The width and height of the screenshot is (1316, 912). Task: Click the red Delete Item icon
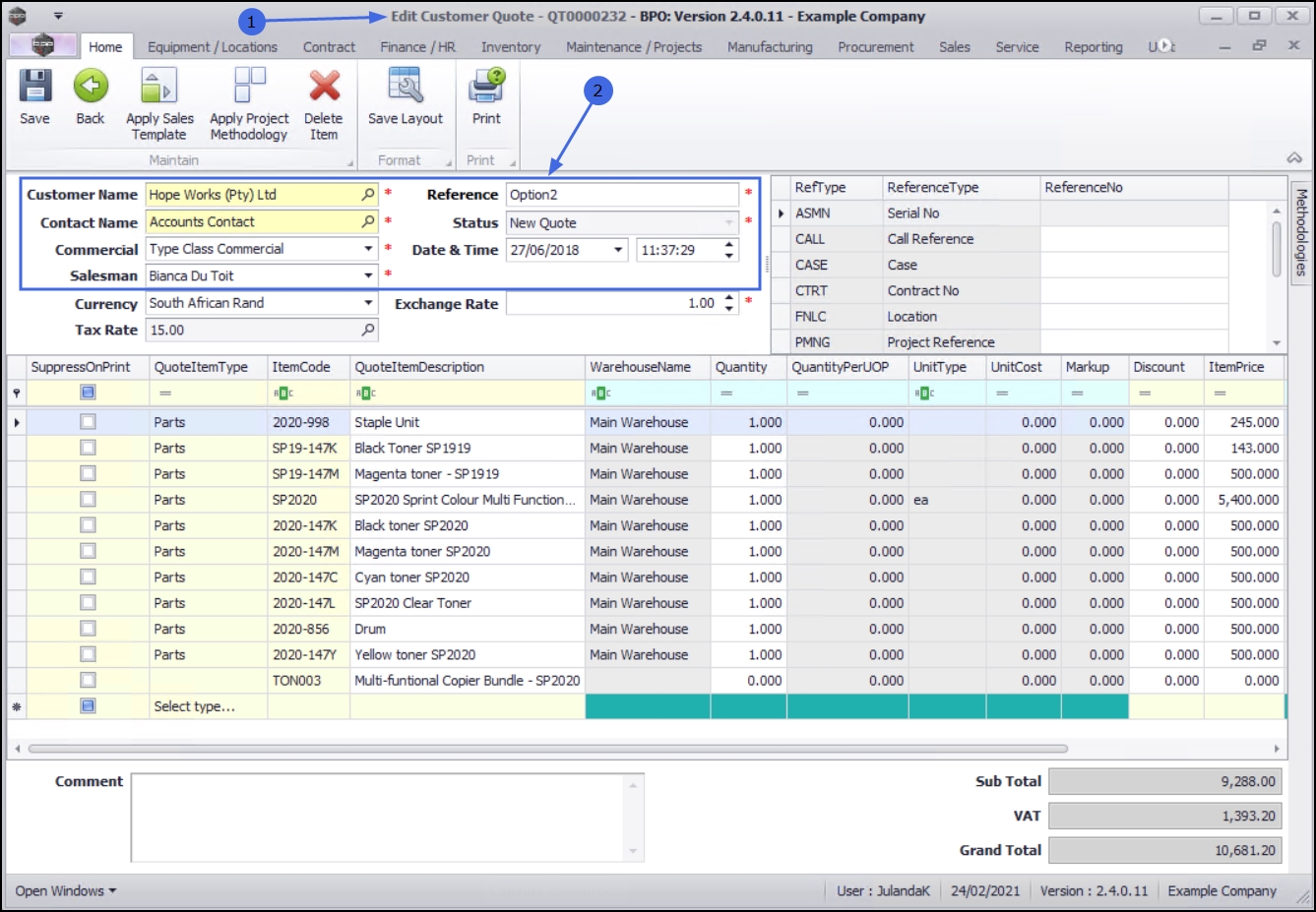[324, 89]
